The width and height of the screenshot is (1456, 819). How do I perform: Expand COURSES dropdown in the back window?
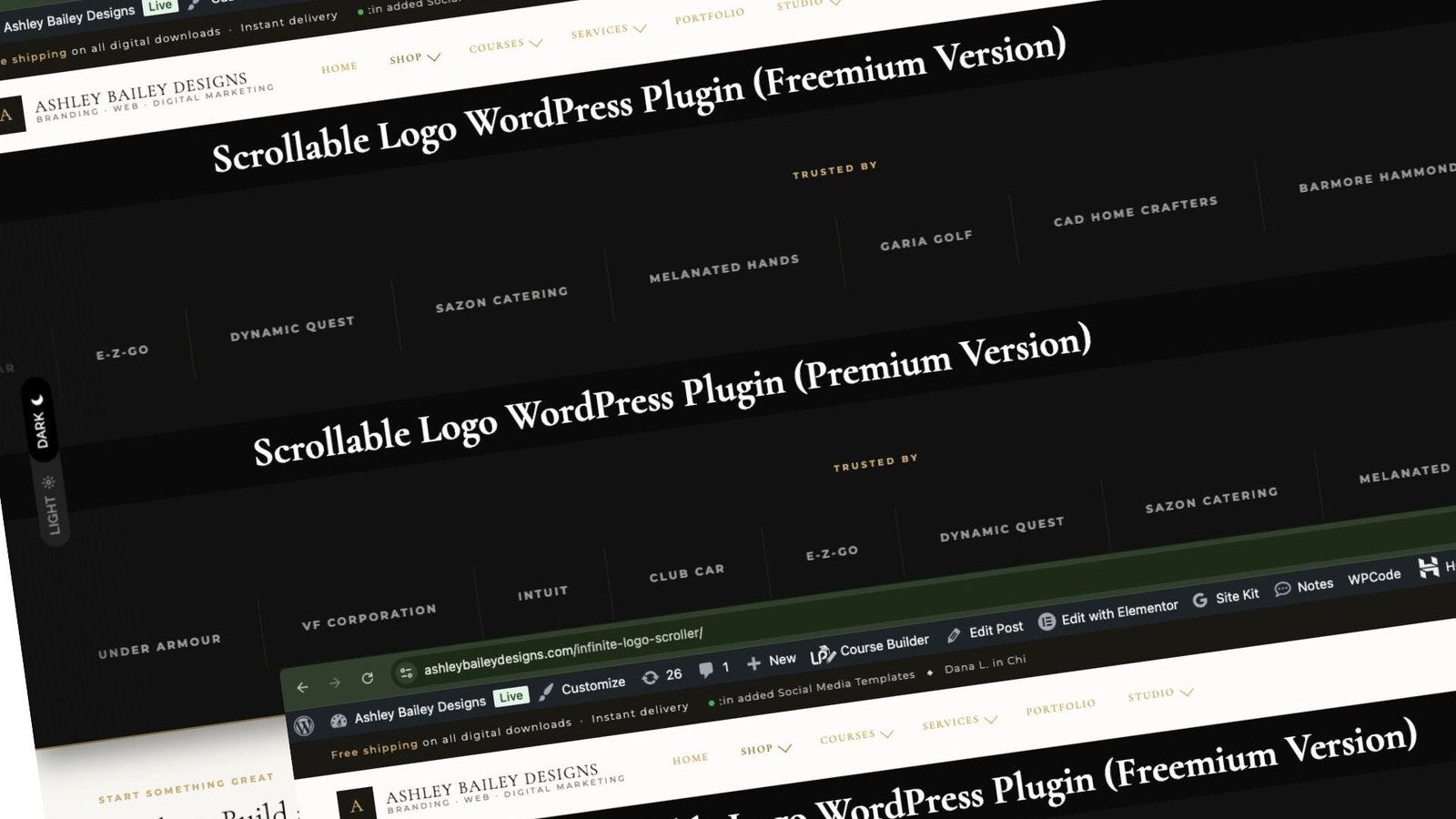click(x=506, y=44)
